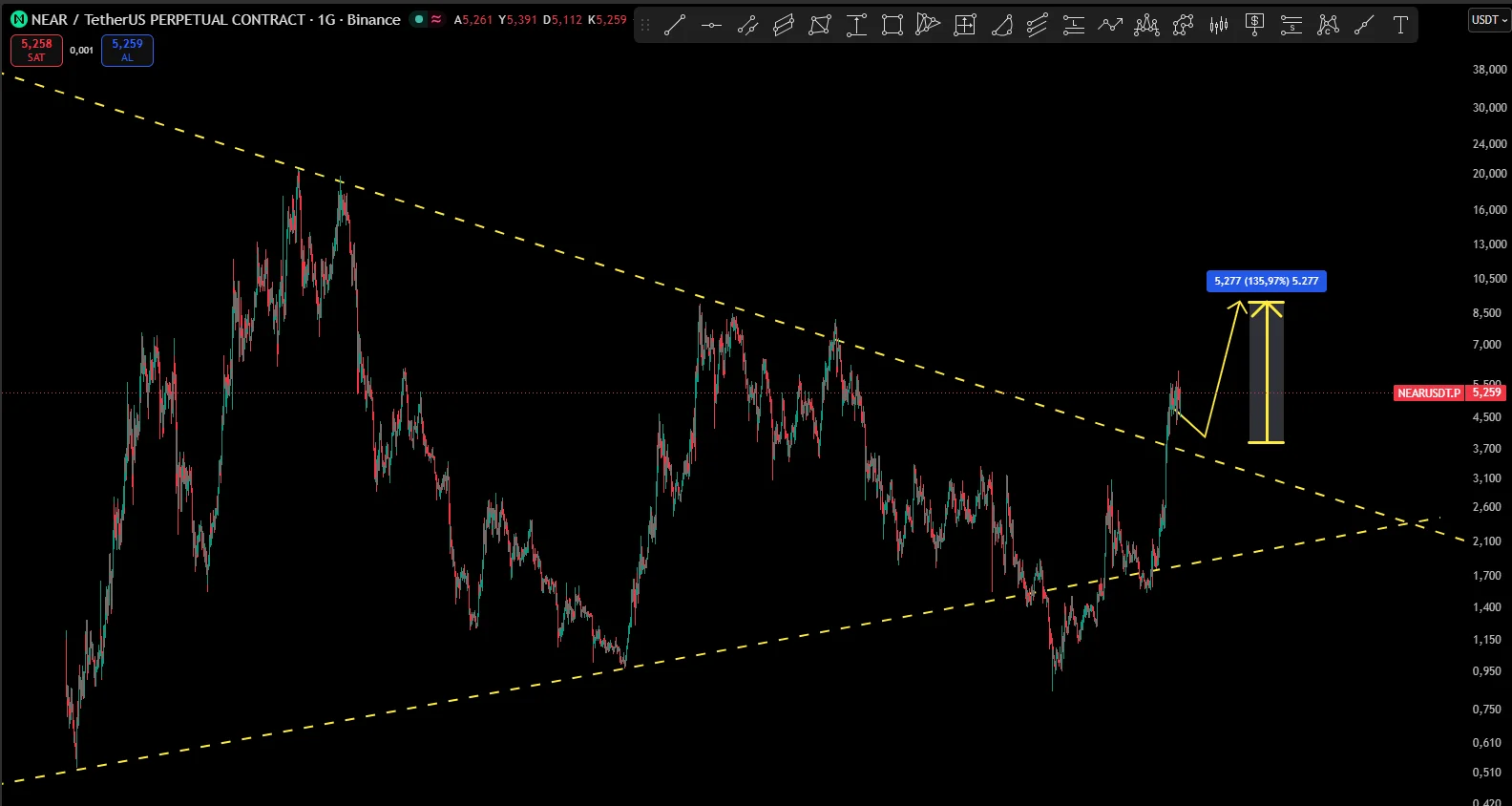Click the 10,500 price scale label
The height and width of the screenshot is (806, 1512).
tap(1489, 279)
